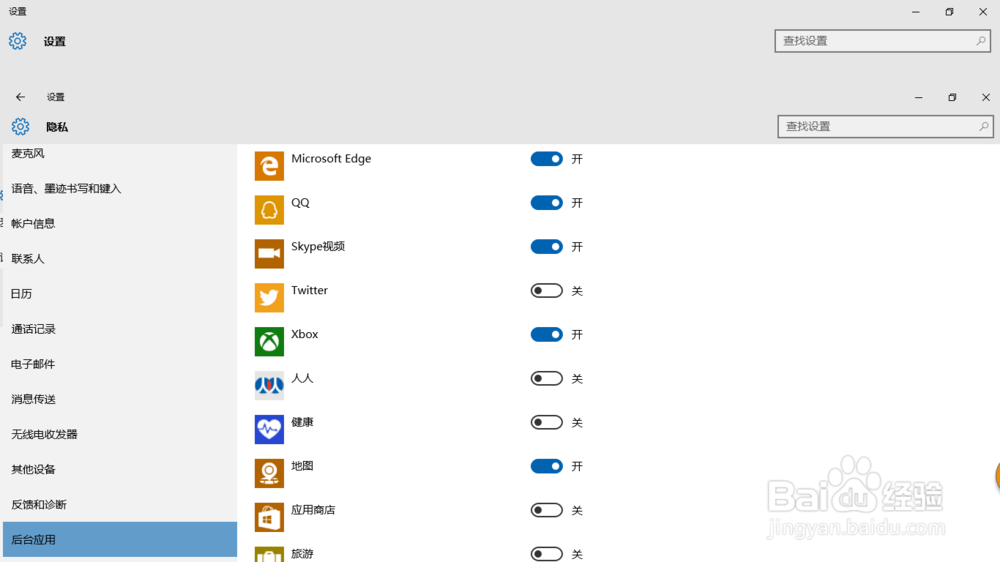Close the back 设置 window
The image size is (1000, 562).
[x=983, y=11]
